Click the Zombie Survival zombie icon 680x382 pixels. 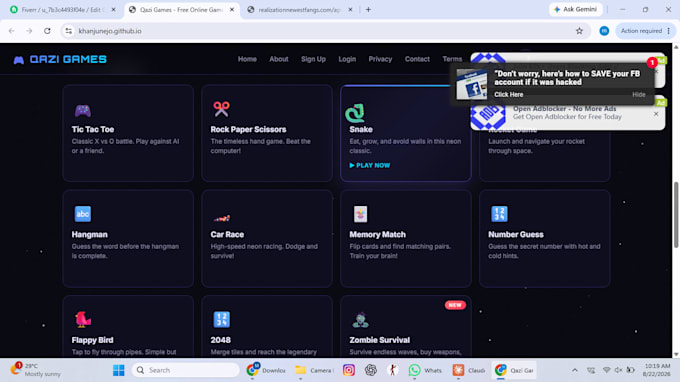360,320
